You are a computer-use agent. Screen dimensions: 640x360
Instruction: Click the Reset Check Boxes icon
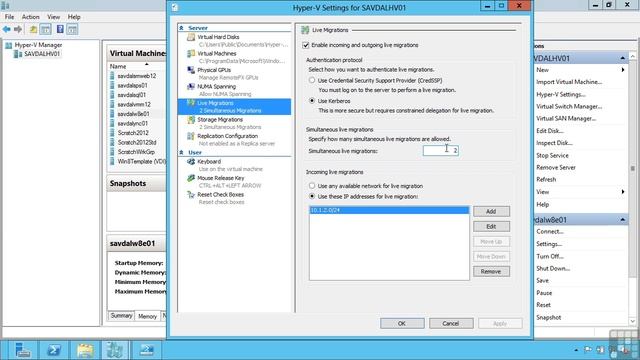coord(191,195)
